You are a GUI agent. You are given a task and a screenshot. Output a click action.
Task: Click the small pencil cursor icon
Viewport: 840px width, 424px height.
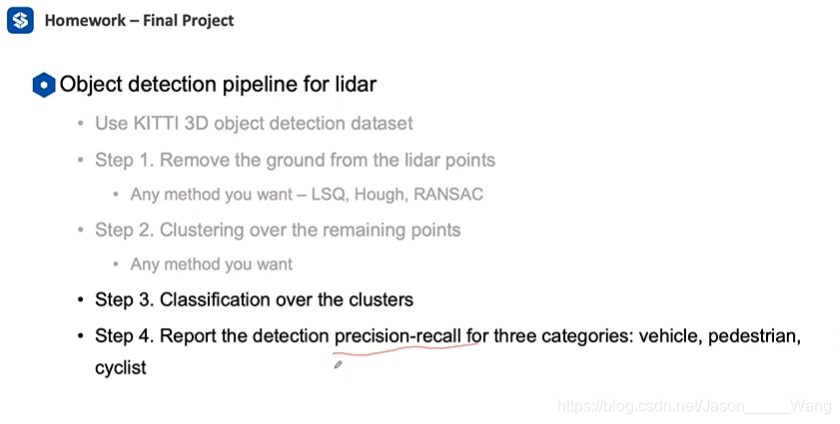click(338, 365)
